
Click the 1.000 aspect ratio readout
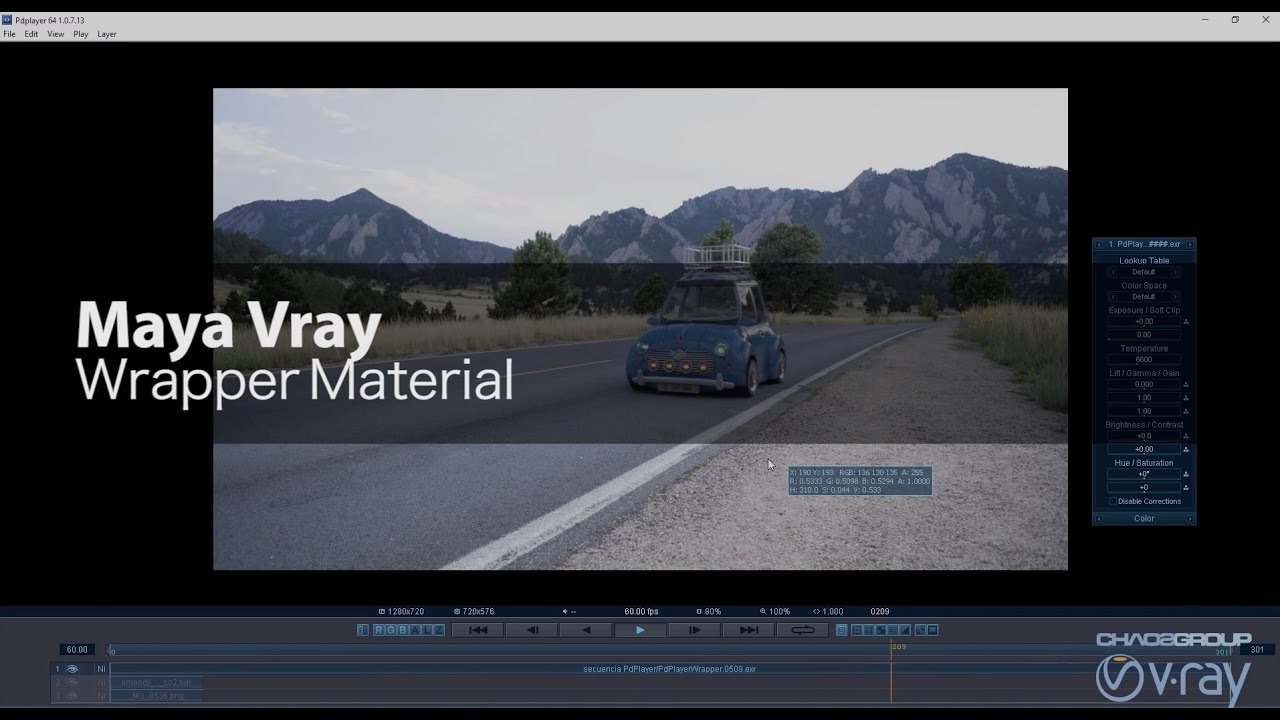coord(826,611)
